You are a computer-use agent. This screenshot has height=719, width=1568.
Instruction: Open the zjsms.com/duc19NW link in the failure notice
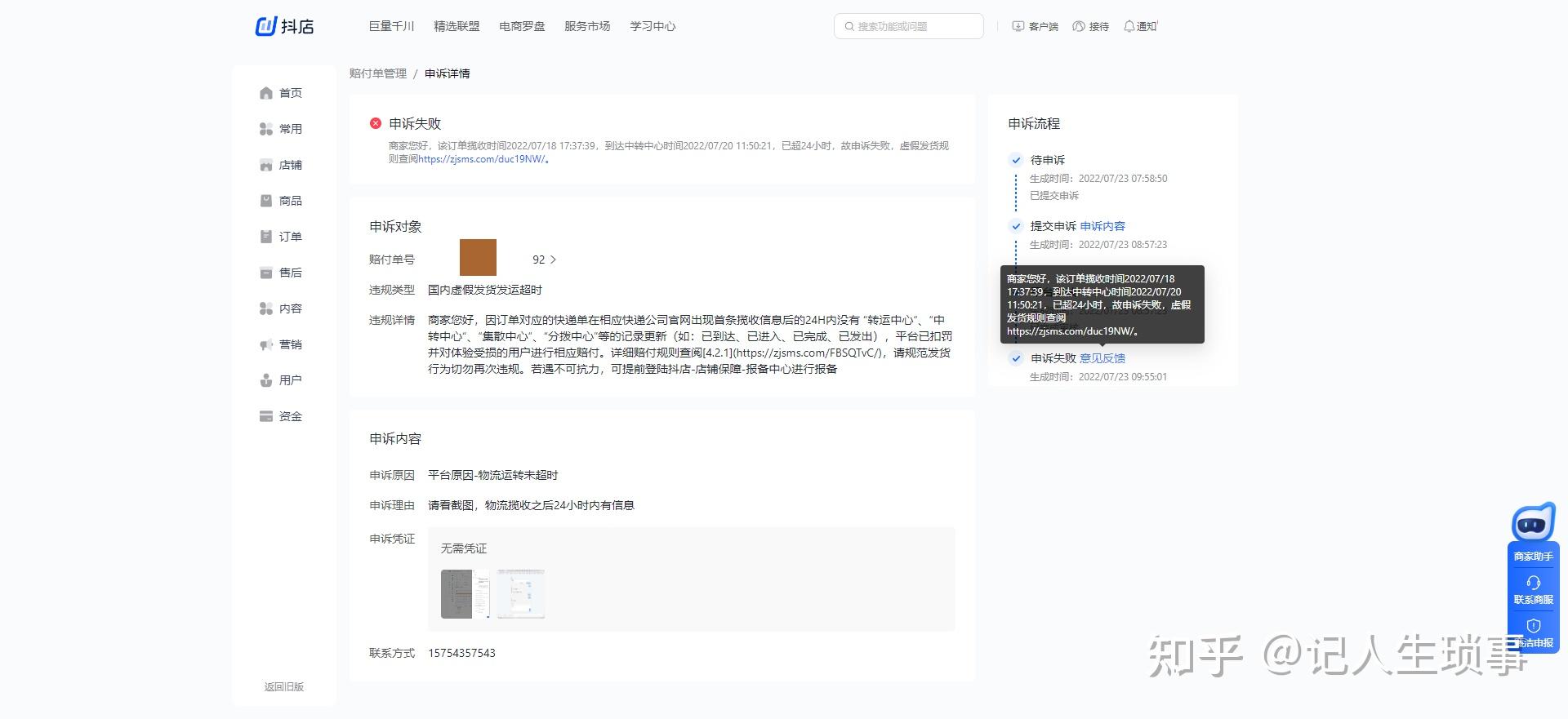(x=482, y=159)
